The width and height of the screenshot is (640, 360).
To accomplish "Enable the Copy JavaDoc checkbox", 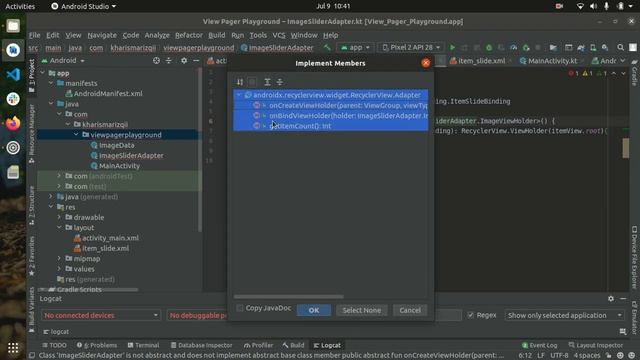I will click(240, 308).
